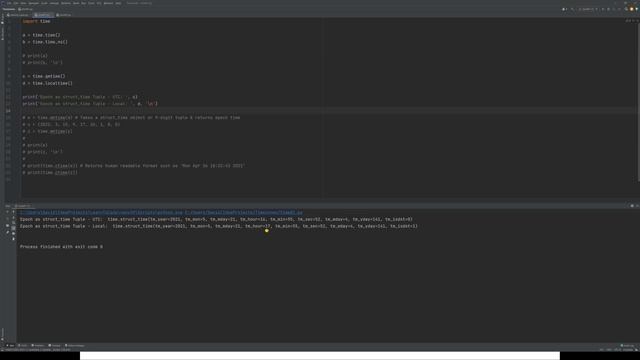The image size is (640, 360).
Task: Click the 'import time' code line
Action: click(36, 21)
